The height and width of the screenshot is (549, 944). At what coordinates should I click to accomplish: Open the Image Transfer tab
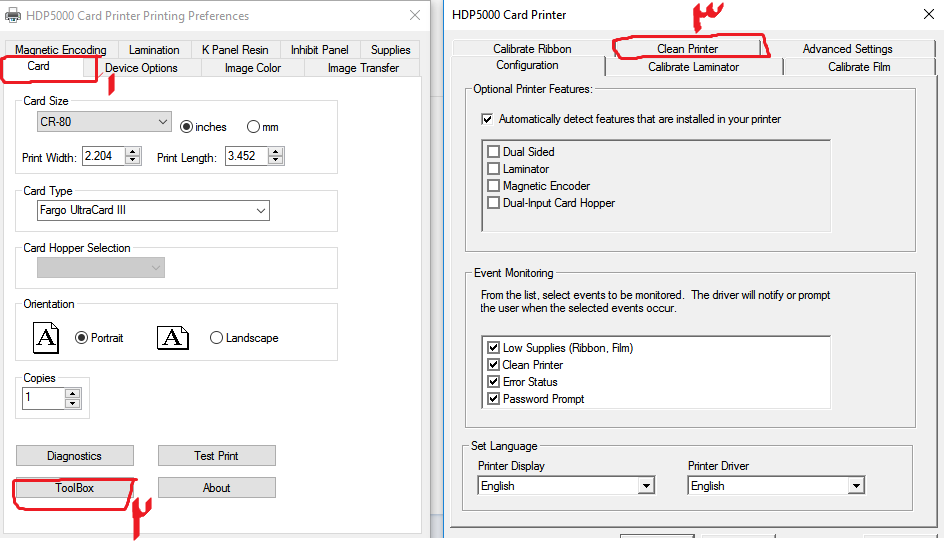click(363, 68)
